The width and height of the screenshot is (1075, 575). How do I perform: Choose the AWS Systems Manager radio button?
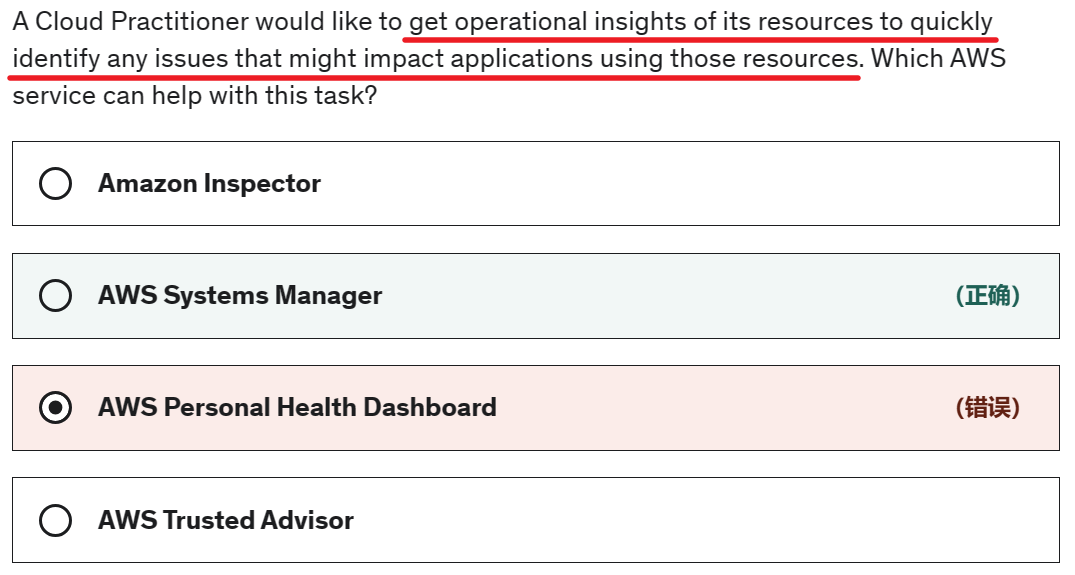coord(55,296)
